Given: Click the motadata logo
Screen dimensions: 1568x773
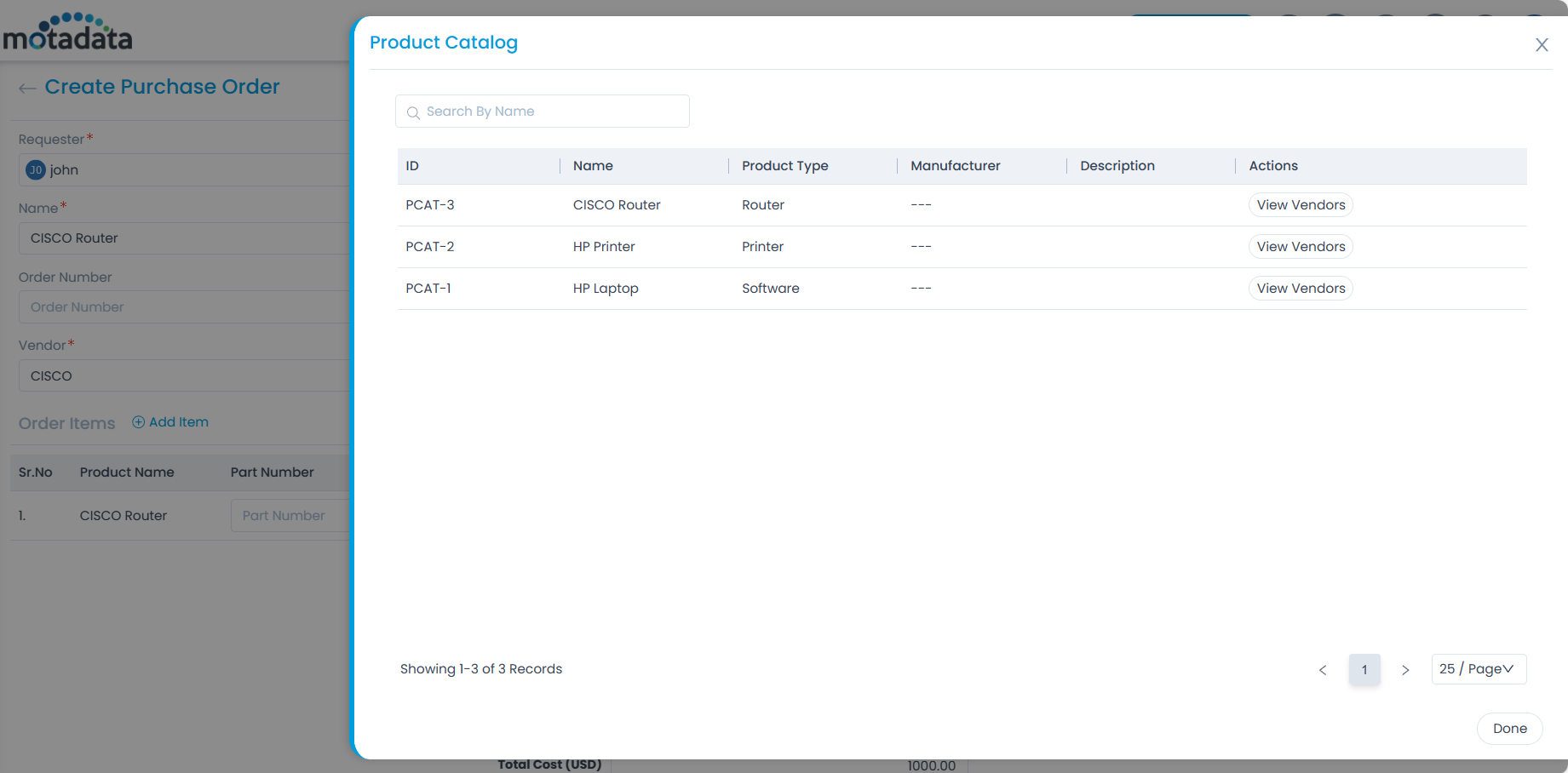Looking at the screenshot, I should 68,32.
